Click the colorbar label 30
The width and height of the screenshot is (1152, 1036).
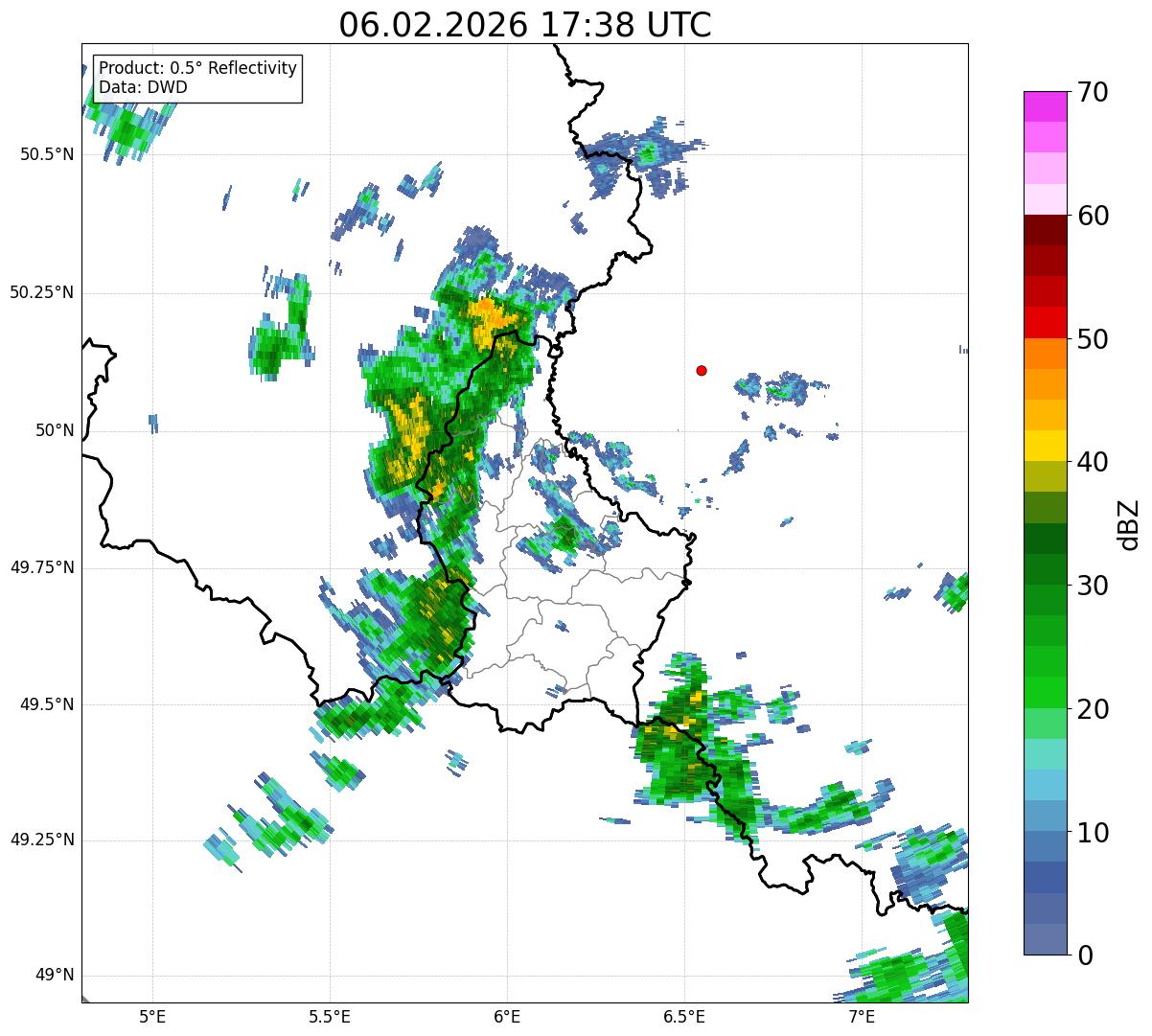(x=1093, y=586)
